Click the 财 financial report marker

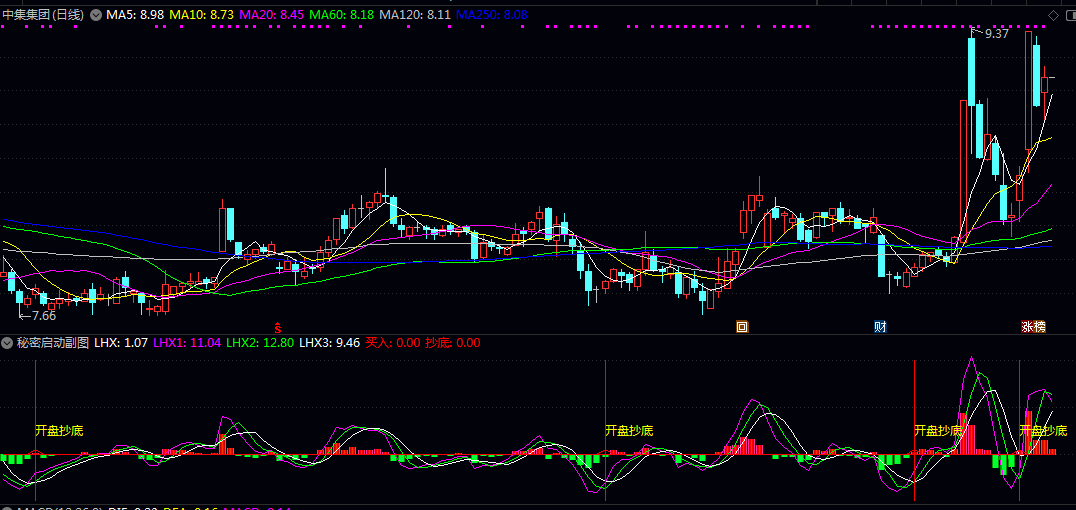[x=880, y=326]
